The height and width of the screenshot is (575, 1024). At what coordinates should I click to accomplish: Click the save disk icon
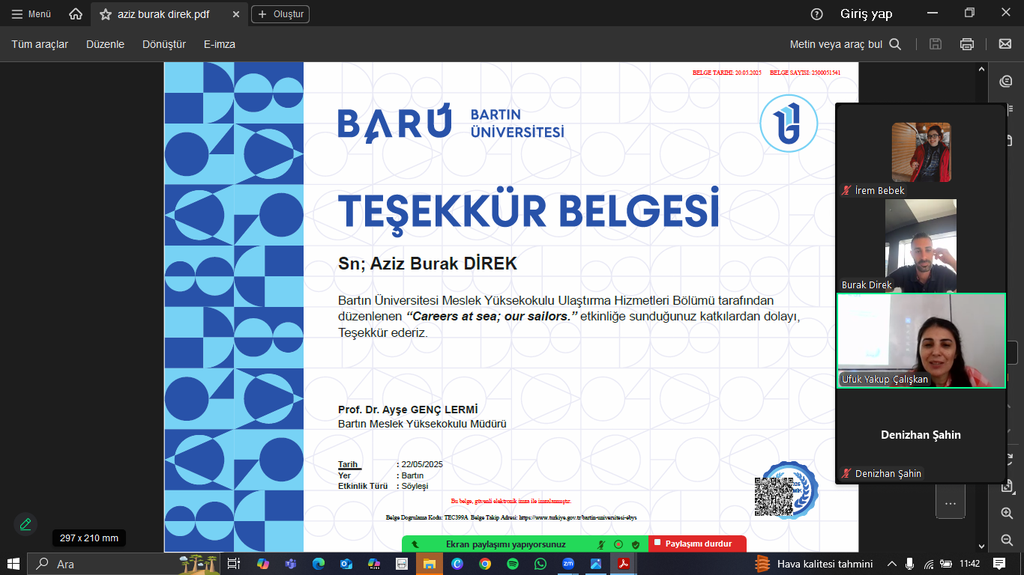(x=935, y=44)
